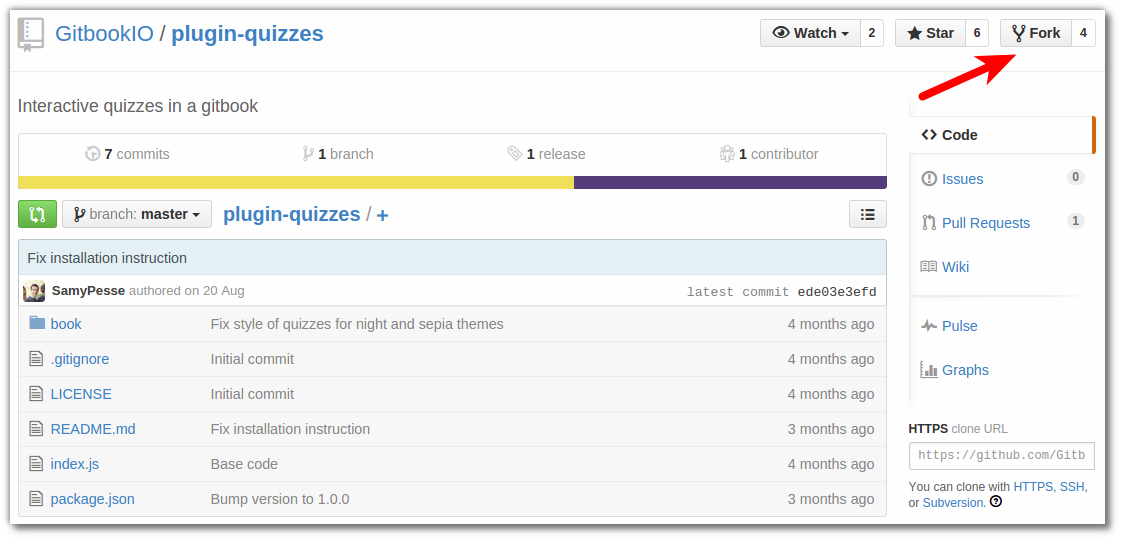View the 7 commits history
The width and height of the screenshot is (1121, 540).
[x=127, y=154]
